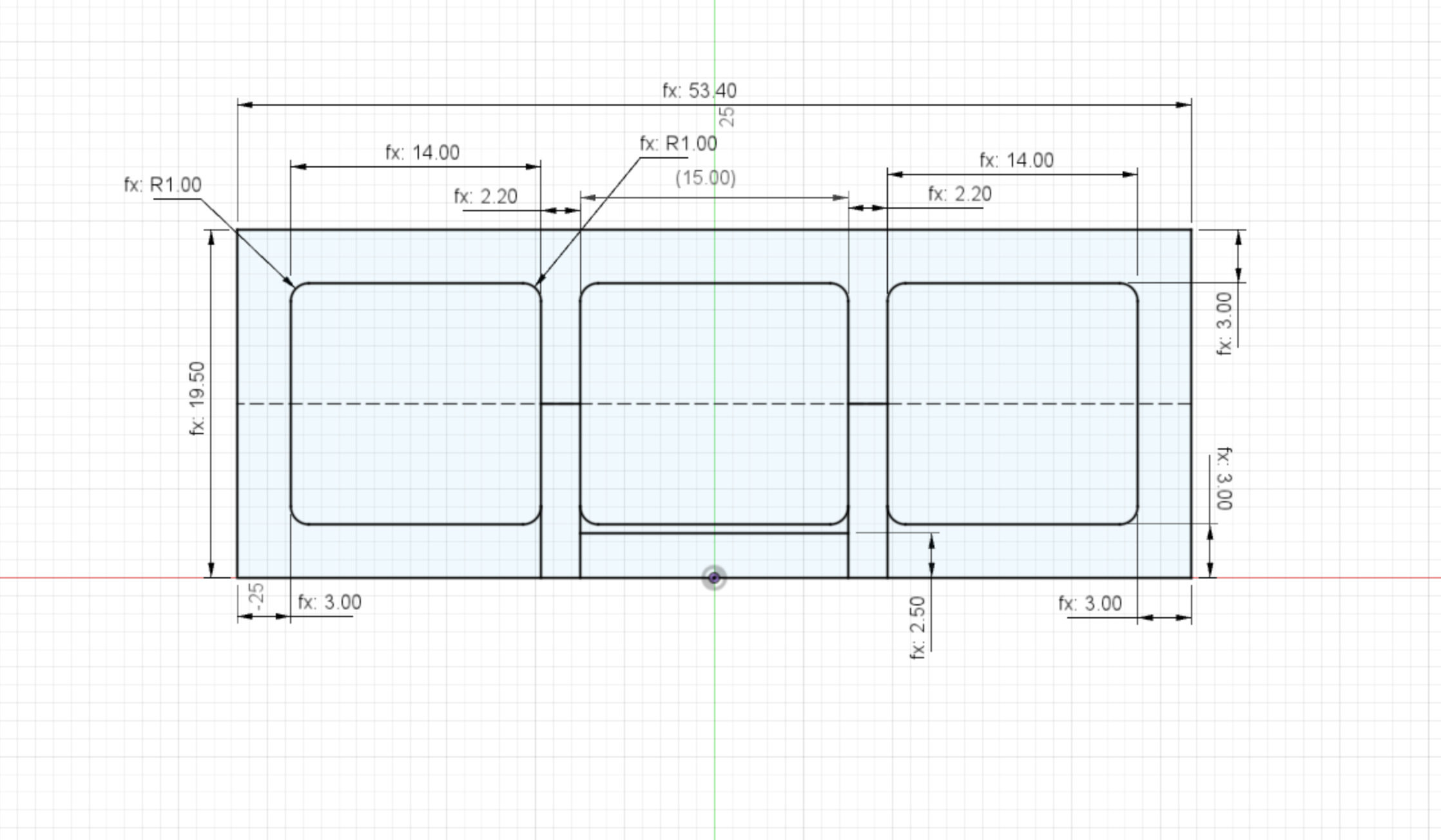Select fx: 14.00 dimension above left pocket
The image size is (1441, 840).
click(x=422, y=153)
